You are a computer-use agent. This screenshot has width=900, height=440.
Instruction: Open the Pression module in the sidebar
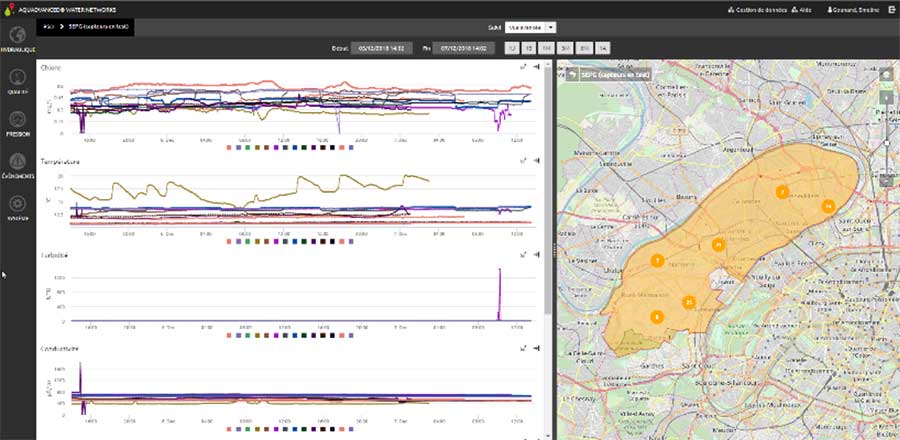pos(17,124)
